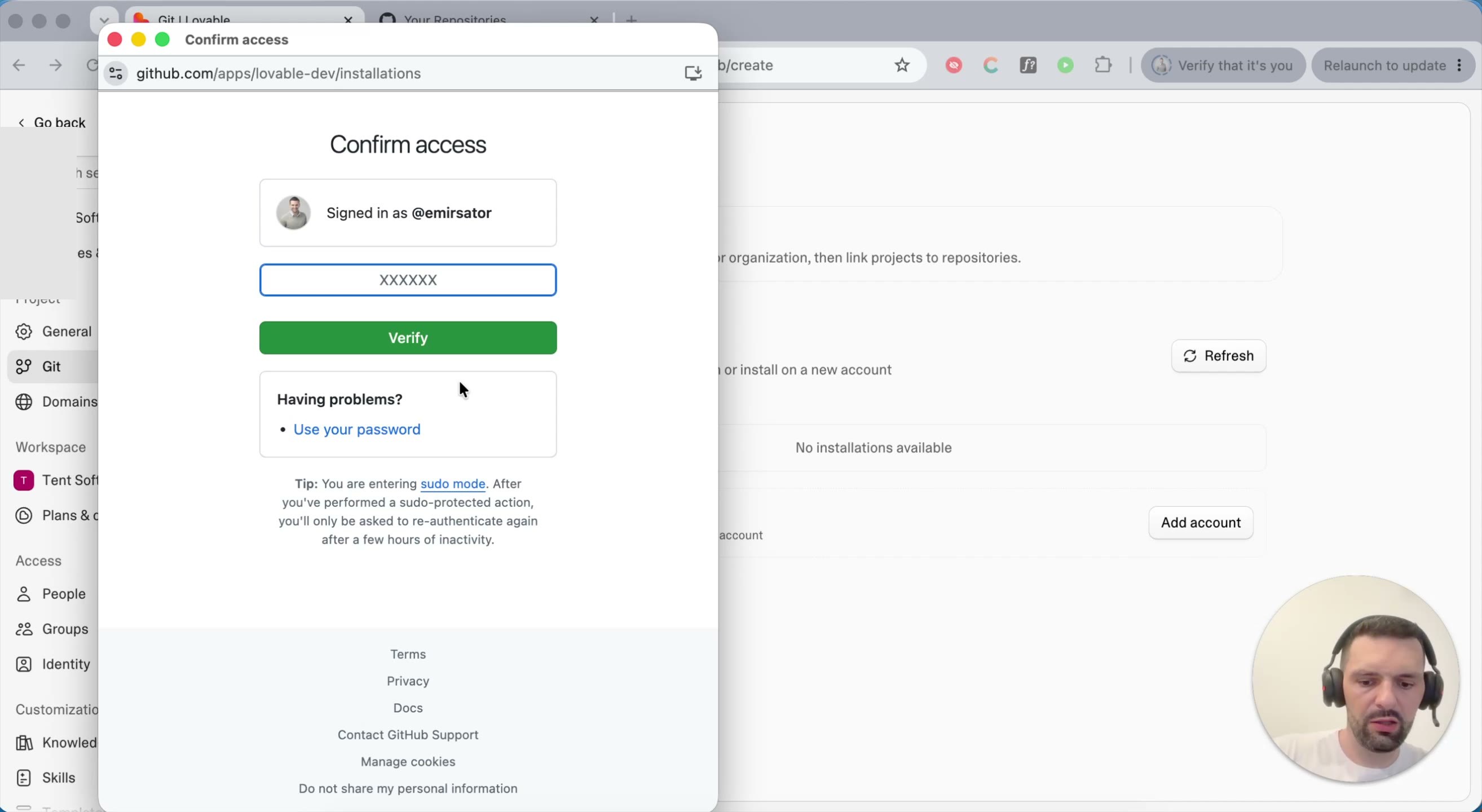
Task: Open the Extensions puzzle icon
Action: [1103, 65]
